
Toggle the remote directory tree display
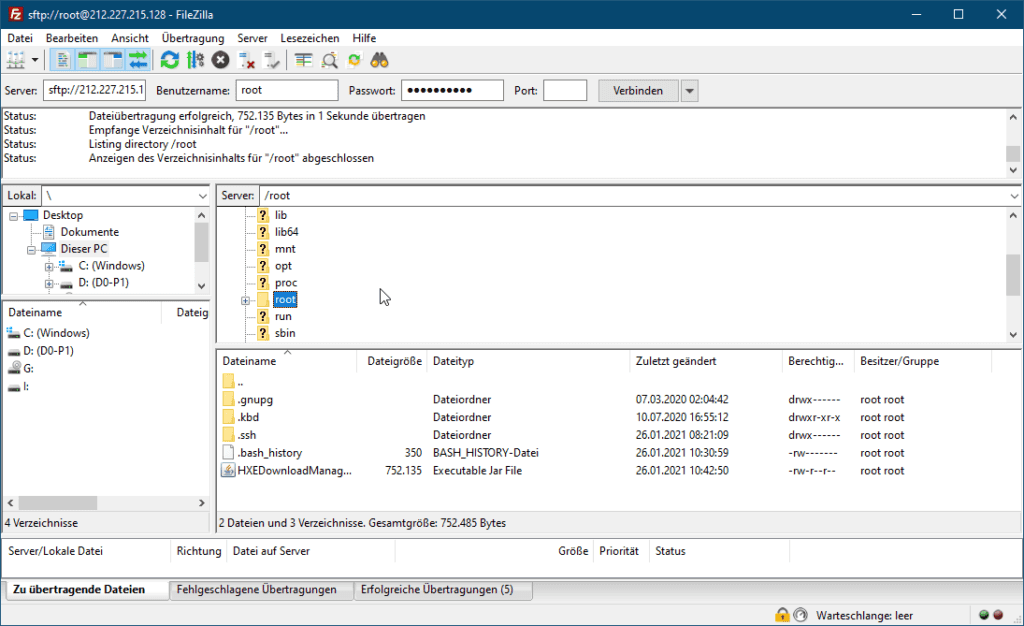pyautogui.click(x=113, y=61)
